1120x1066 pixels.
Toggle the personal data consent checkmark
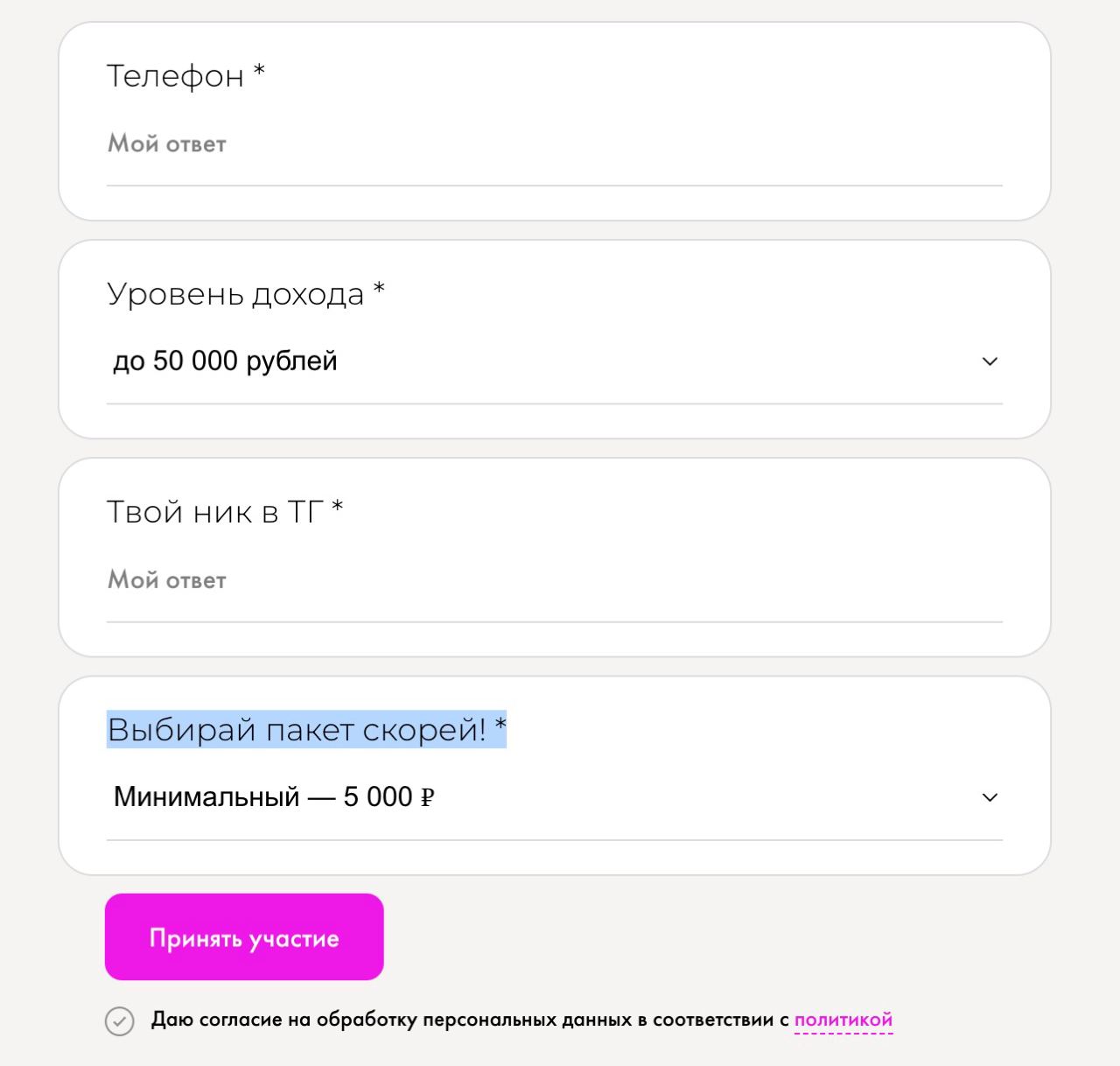click(x=120, y=1021)
